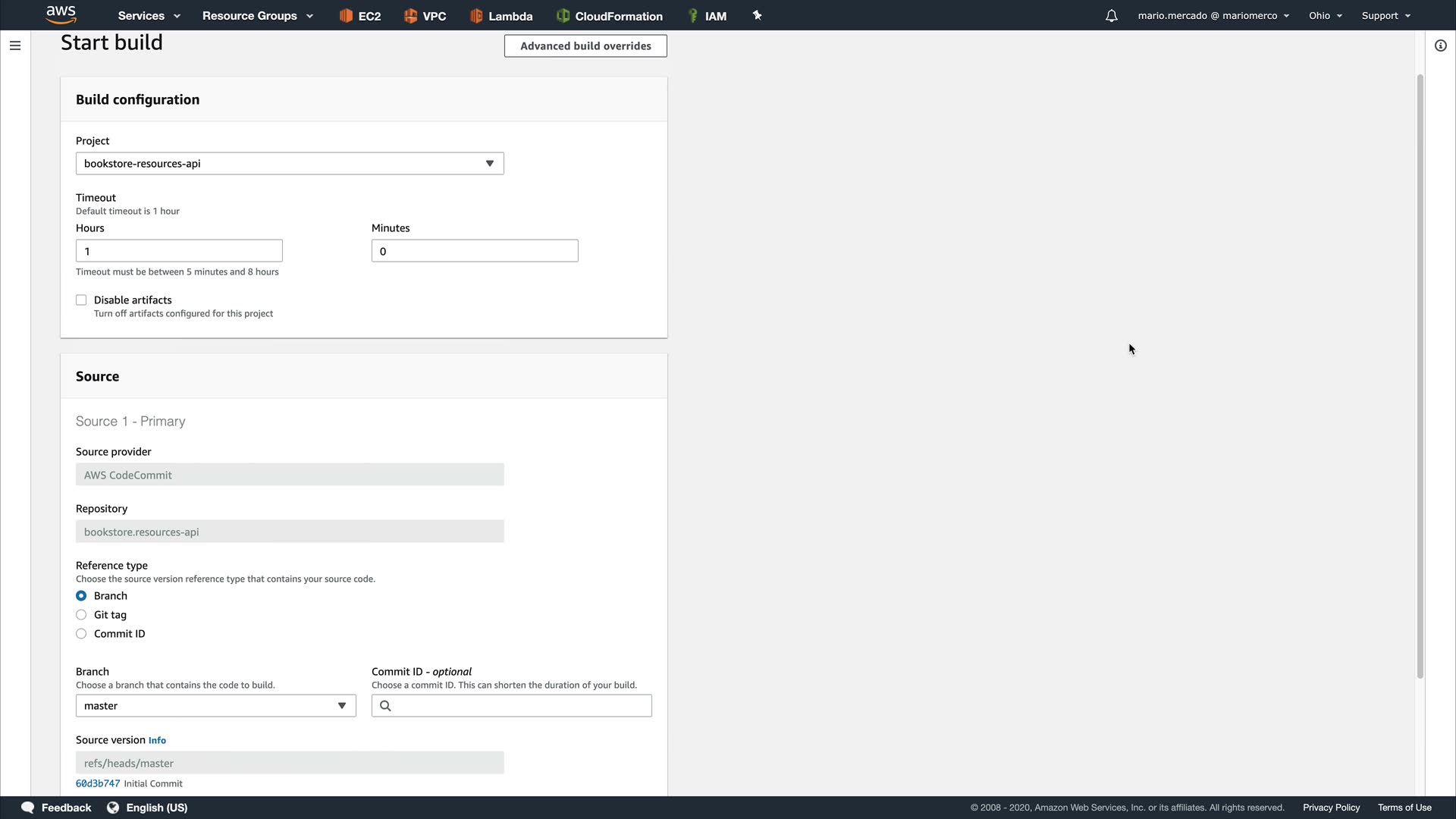Open the info panel icon

1440,45
